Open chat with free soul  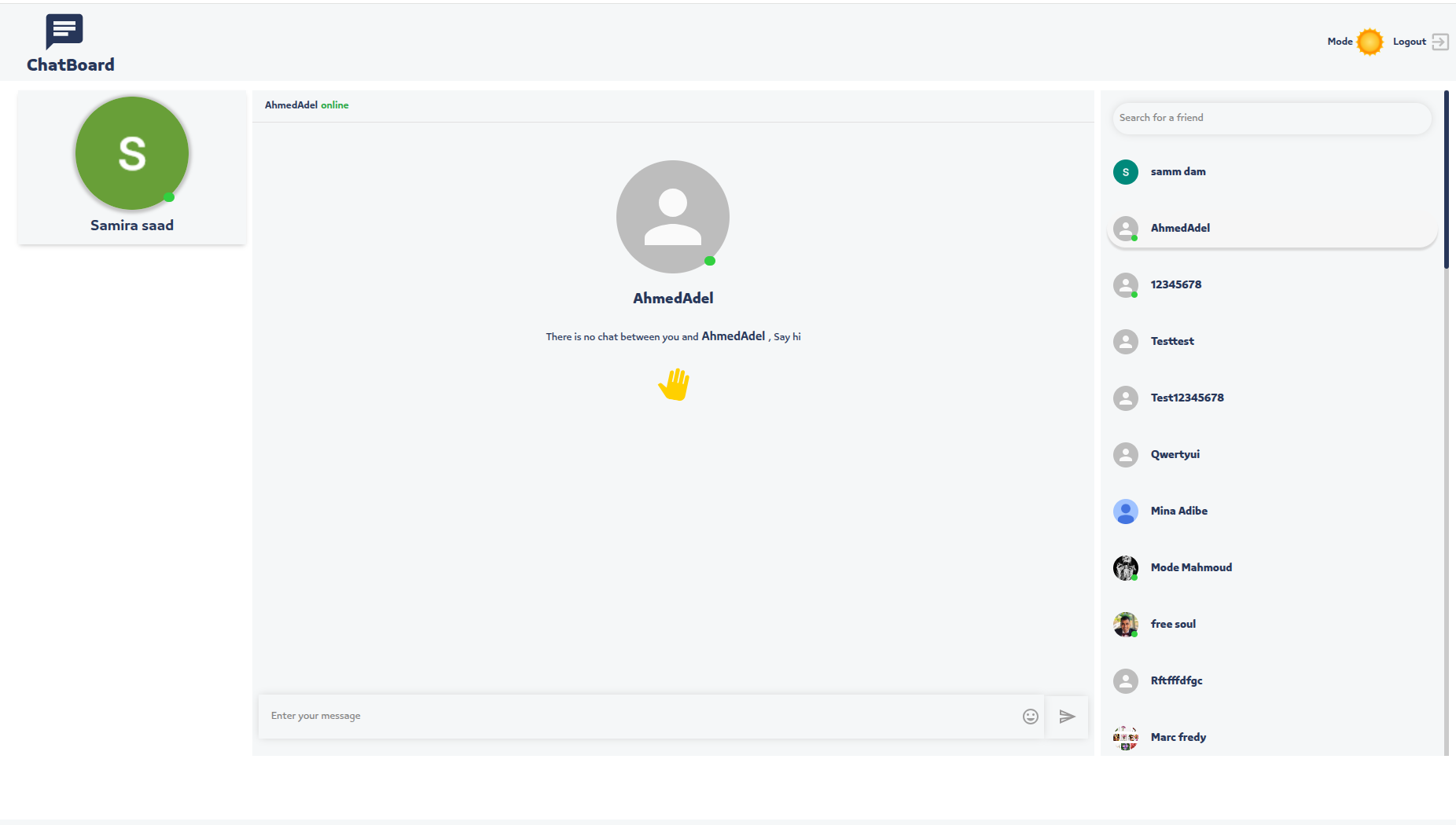pos(1173,625)
